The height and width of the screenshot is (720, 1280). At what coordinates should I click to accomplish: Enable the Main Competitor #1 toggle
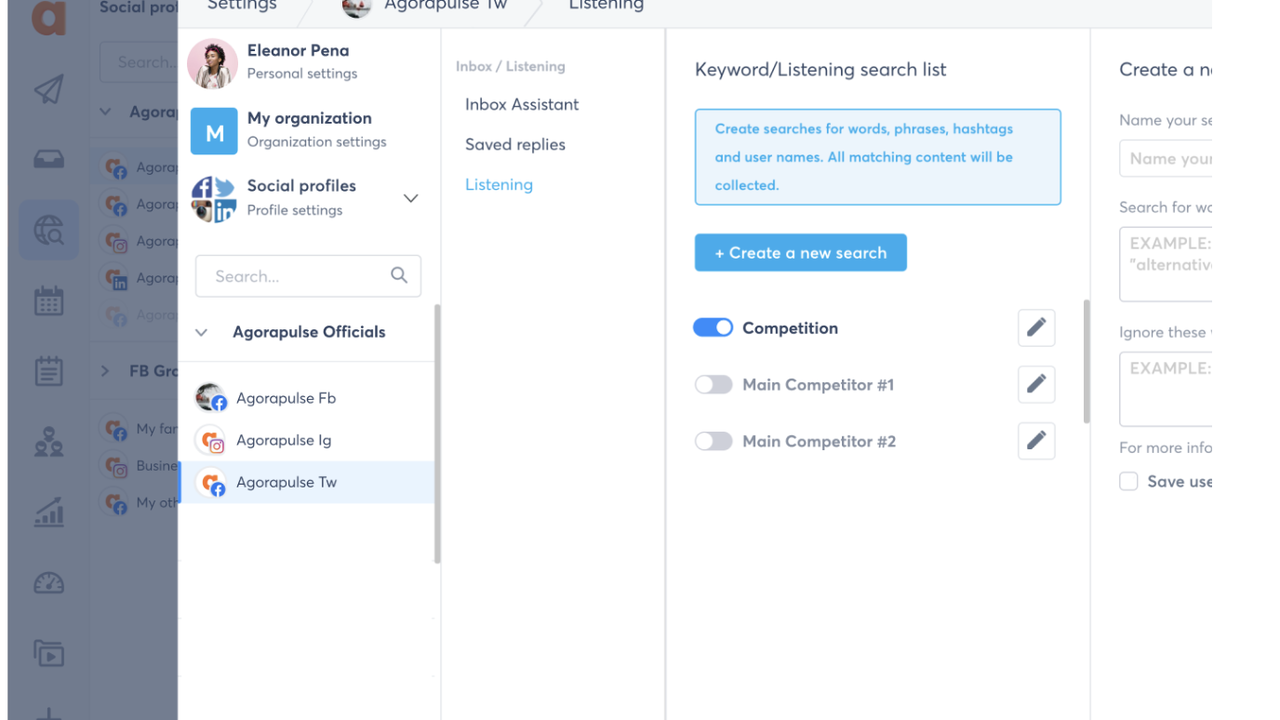click(x=713, y=385)
